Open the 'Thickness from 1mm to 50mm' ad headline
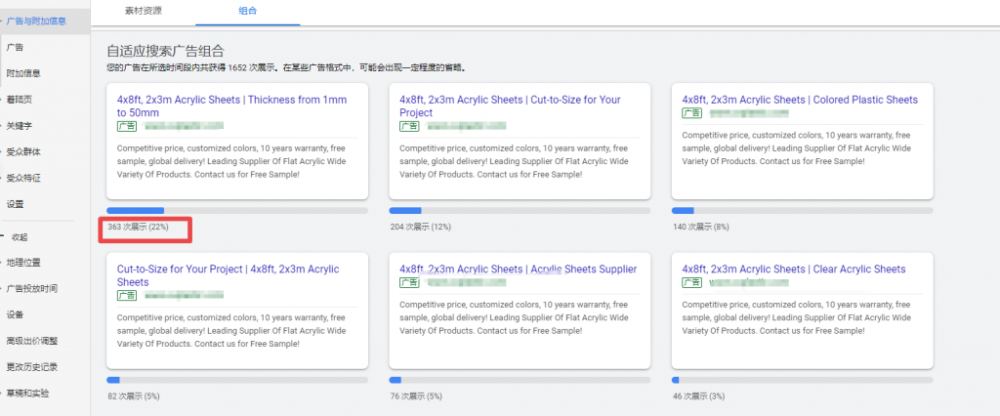1000x416 pixels. pyautogui.click(x=231, y=106)
